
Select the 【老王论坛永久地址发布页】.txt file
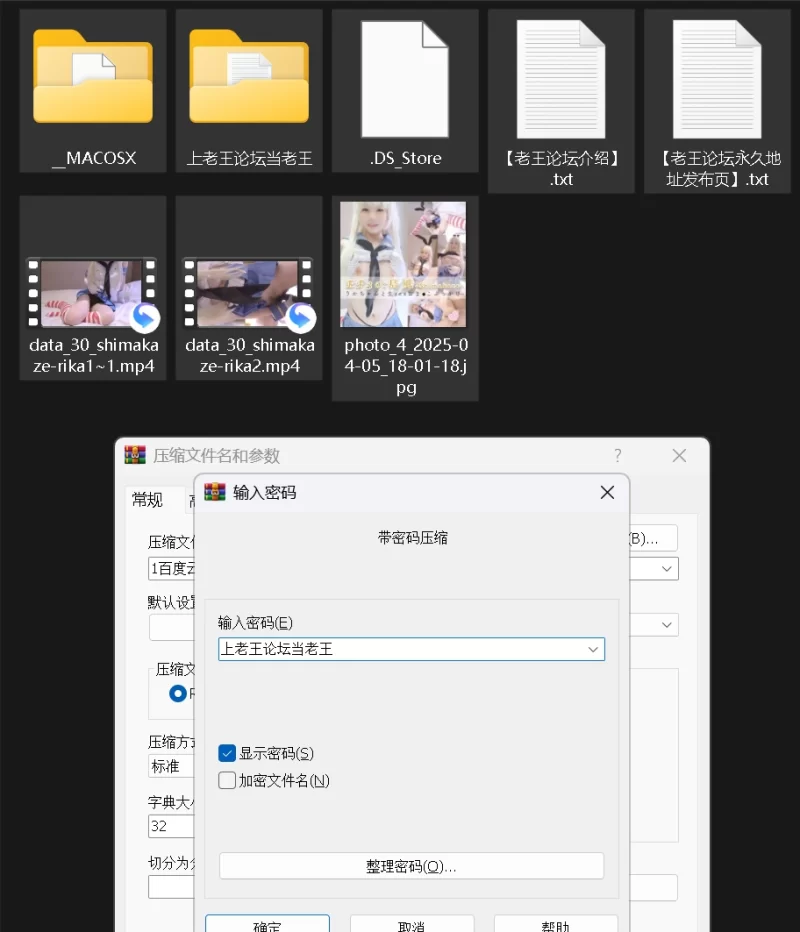pos(717,79)
